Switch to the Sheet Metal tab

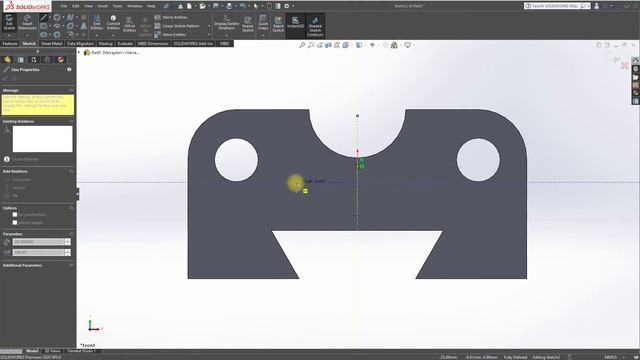coord(51,43)
